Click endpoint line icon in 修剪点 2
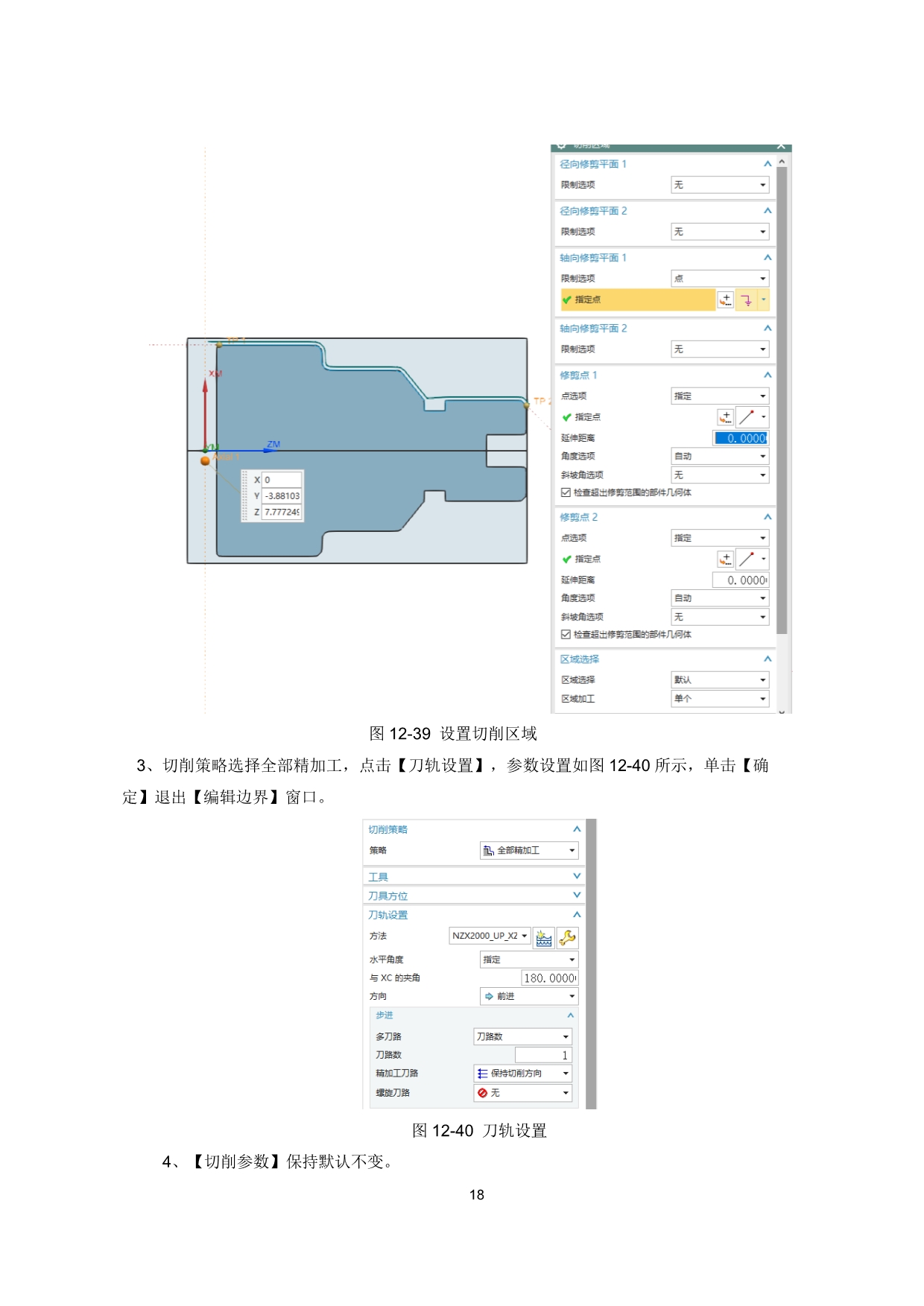 [x=747, y=559]
